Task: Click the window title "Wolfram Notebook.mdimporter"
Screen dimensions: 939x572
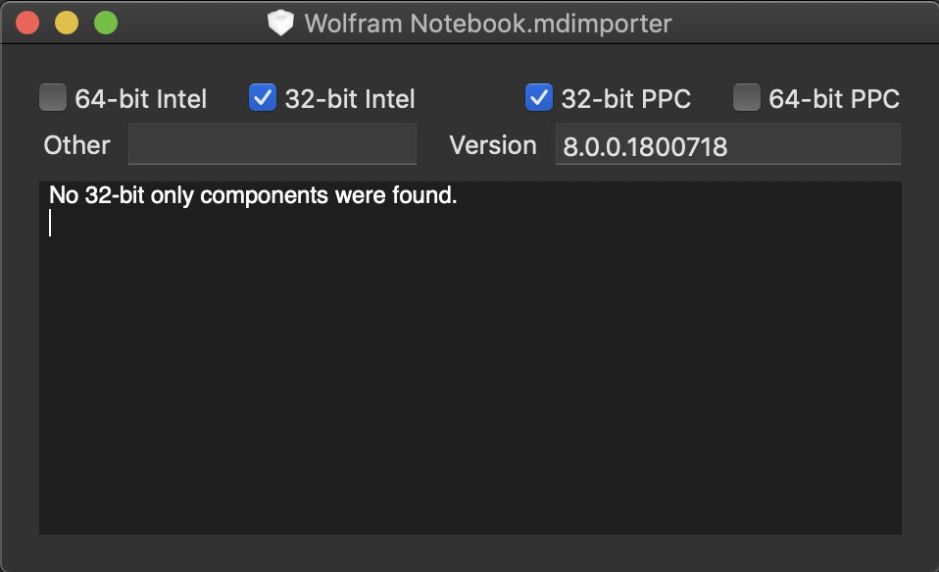Action: [x=488, y=23]
